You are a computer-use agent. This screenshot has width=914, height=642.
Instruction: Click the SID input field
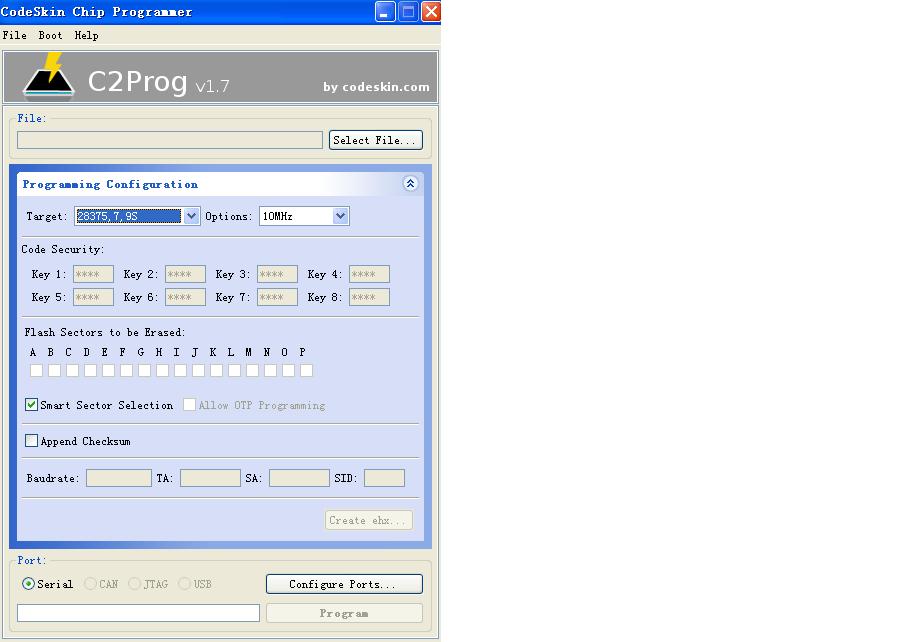click(384, 478)
